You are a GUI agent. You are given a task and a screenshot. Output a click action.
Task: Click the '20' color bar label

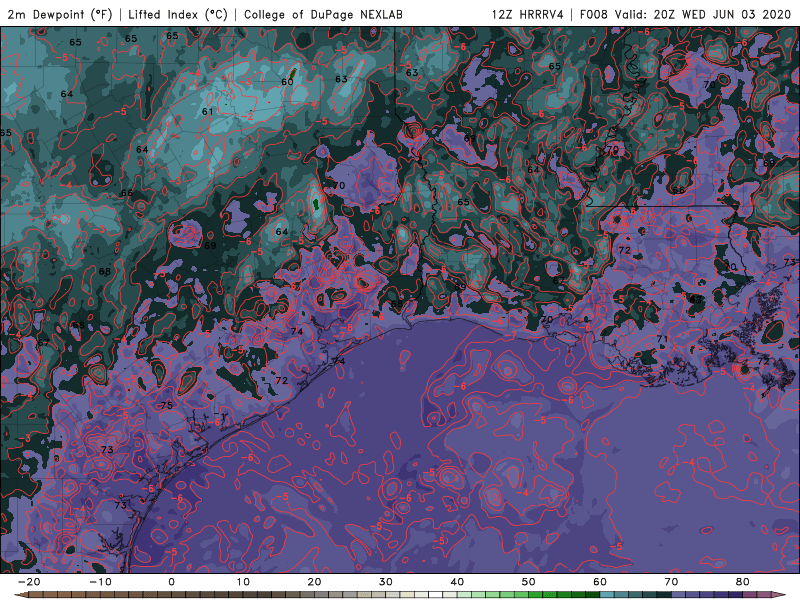click(314, 582)
